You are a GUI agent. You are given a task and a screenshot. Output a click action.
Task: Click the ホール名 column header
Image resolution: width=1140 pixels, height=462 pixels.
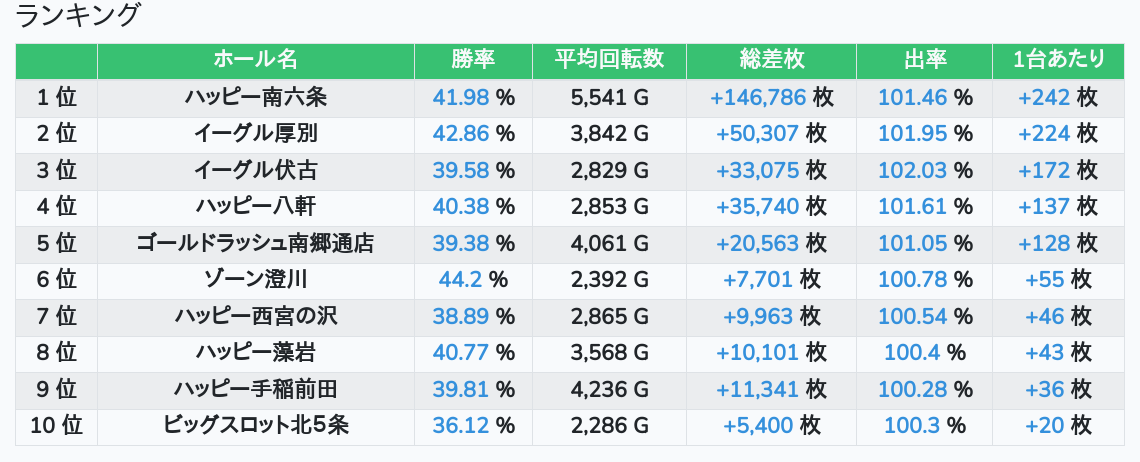[x=256, y=60]
